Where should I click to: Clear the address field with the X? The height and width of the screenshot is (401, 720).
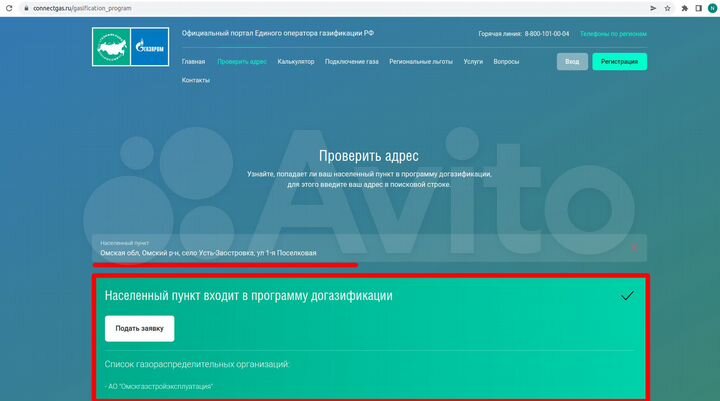(x=634, y=248)
